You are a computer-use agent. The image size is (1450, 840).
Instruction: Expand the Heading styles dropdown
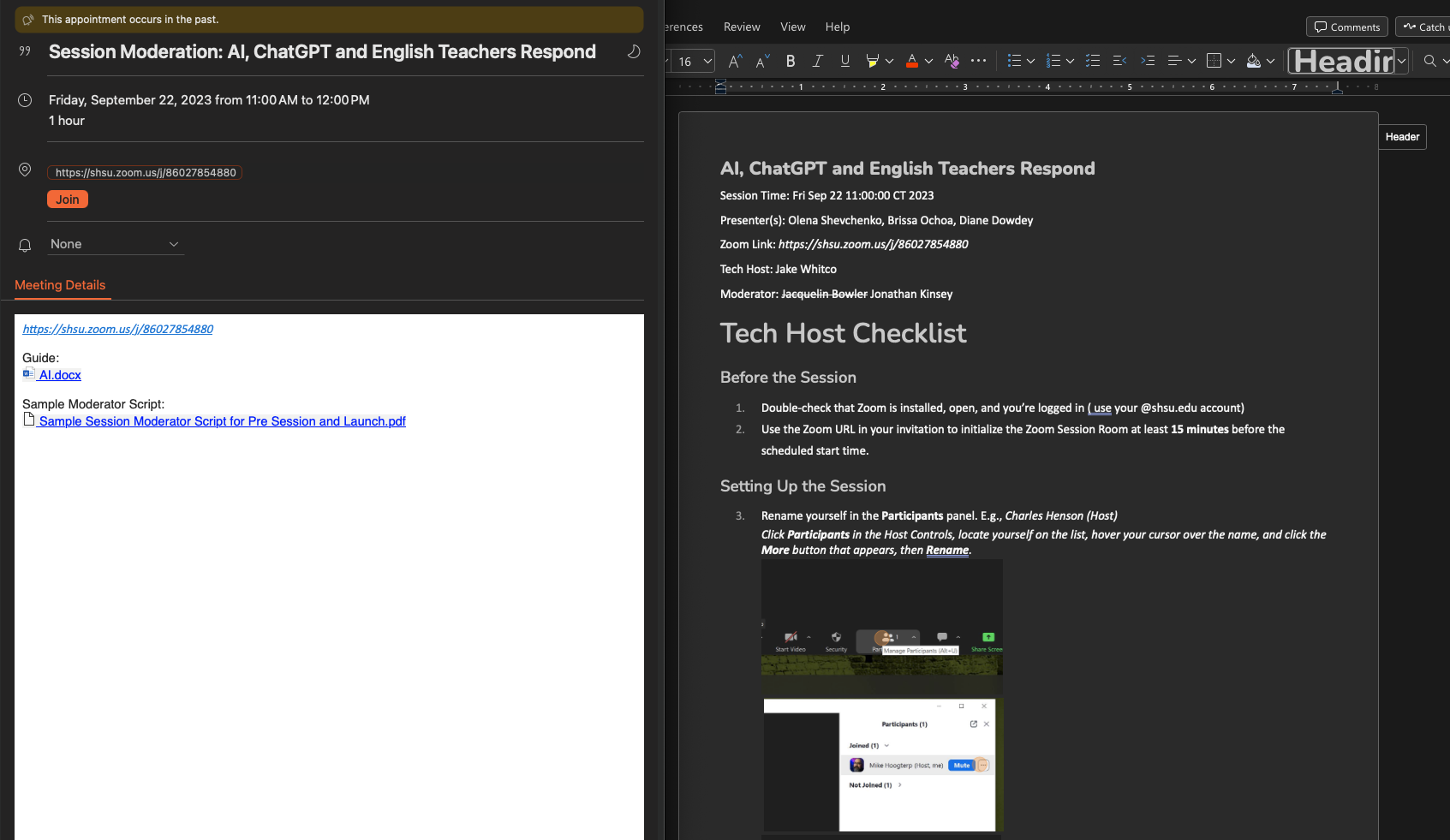tap(1401, 61)
